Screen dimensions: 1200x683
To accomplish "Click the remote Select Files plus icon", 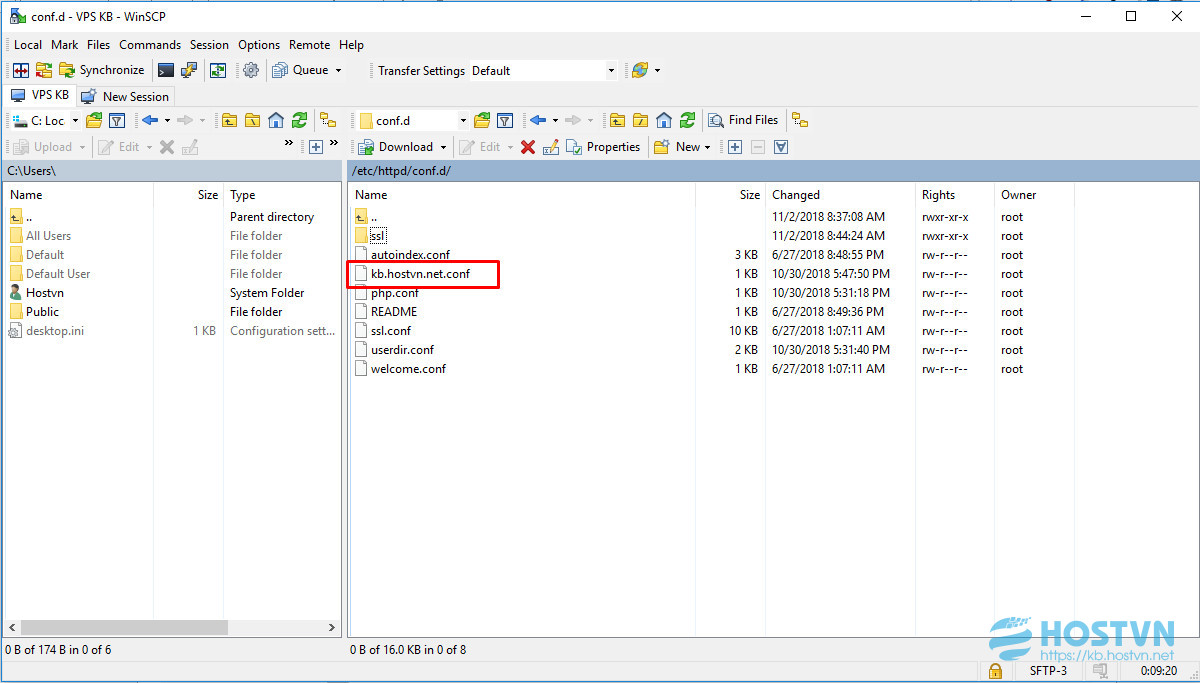I will tap(735, 146).
